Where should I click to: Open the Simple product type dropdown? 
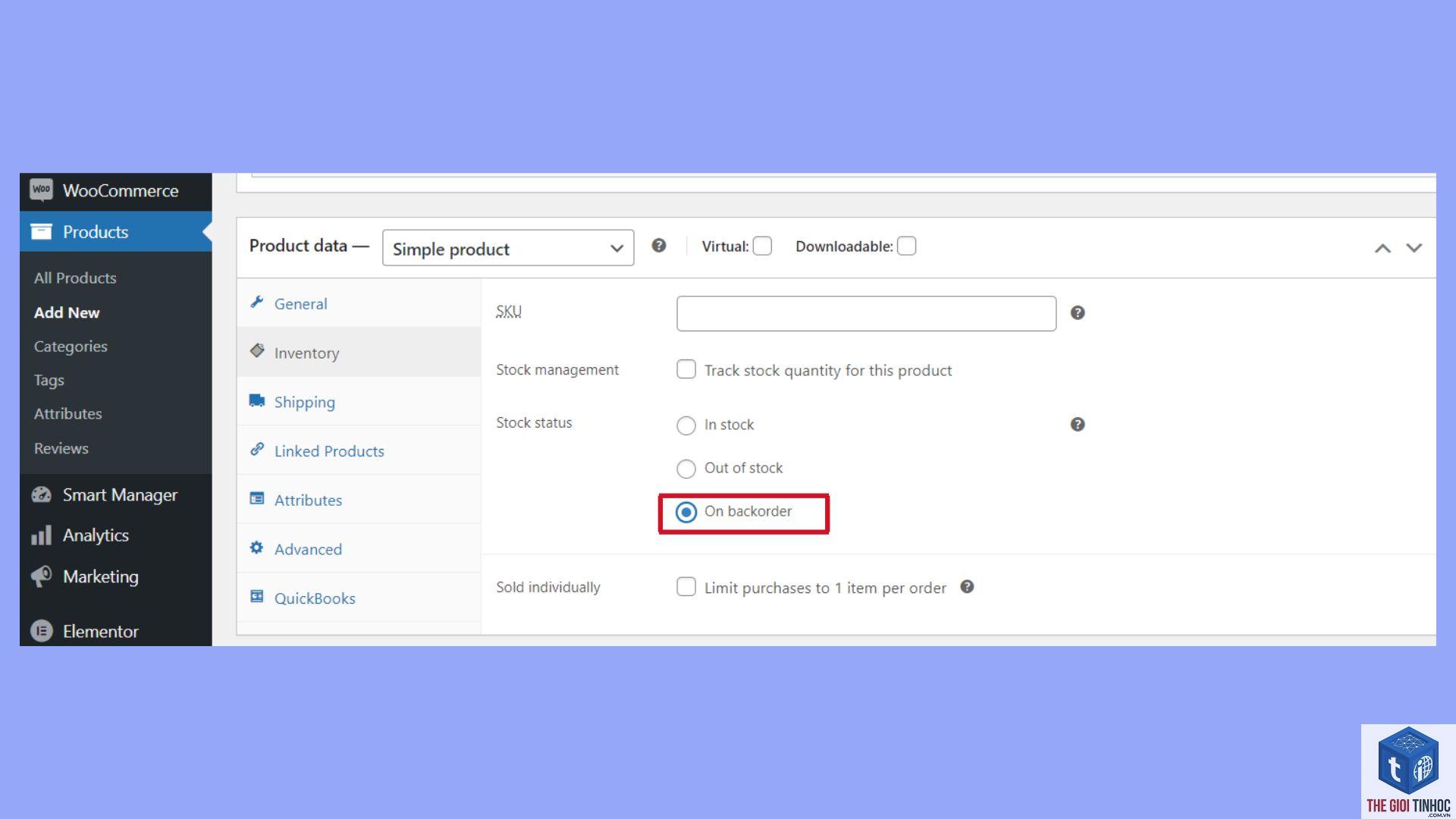tap(508, 248)
